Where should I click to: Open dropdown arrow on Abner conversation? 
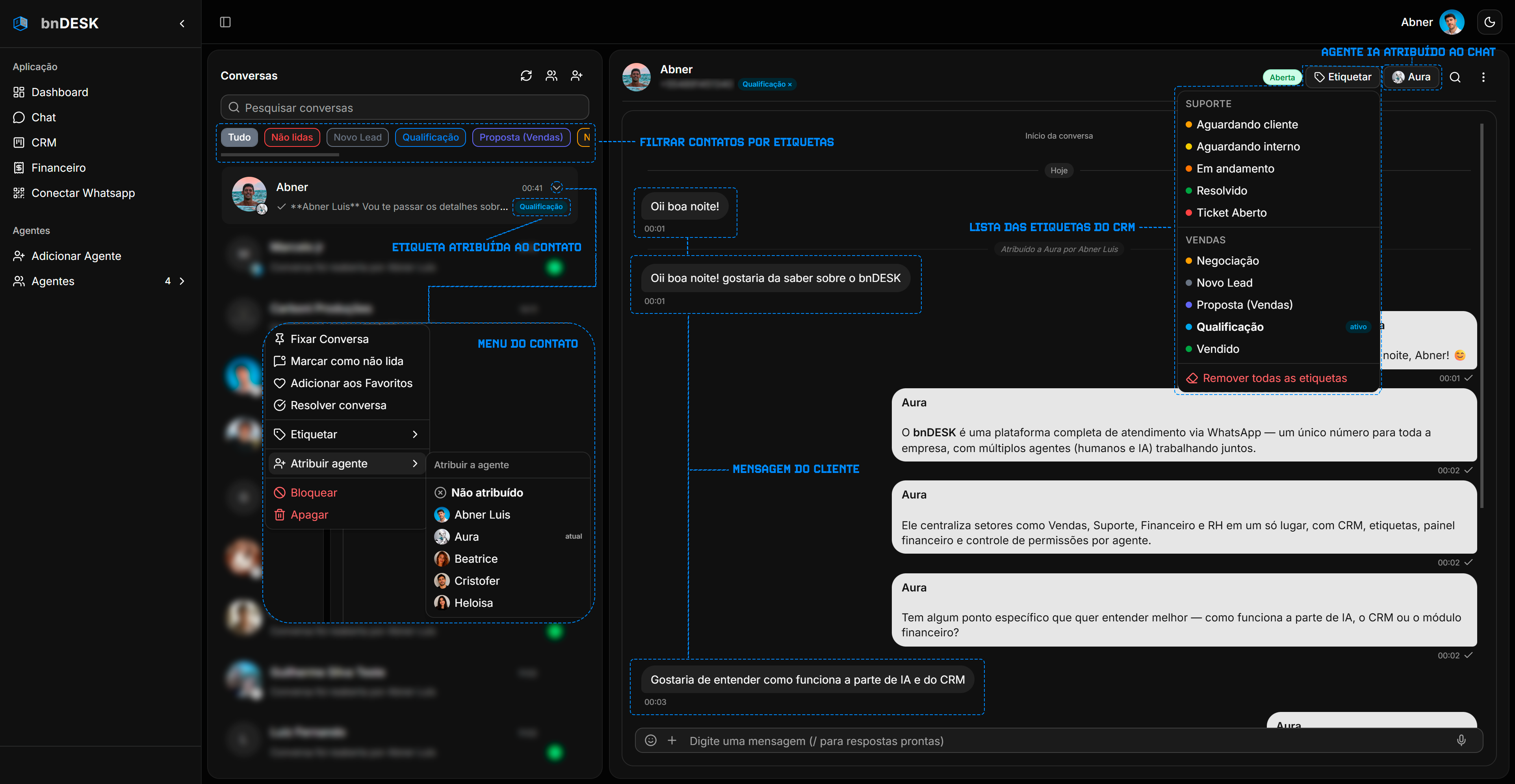point(556,187)
